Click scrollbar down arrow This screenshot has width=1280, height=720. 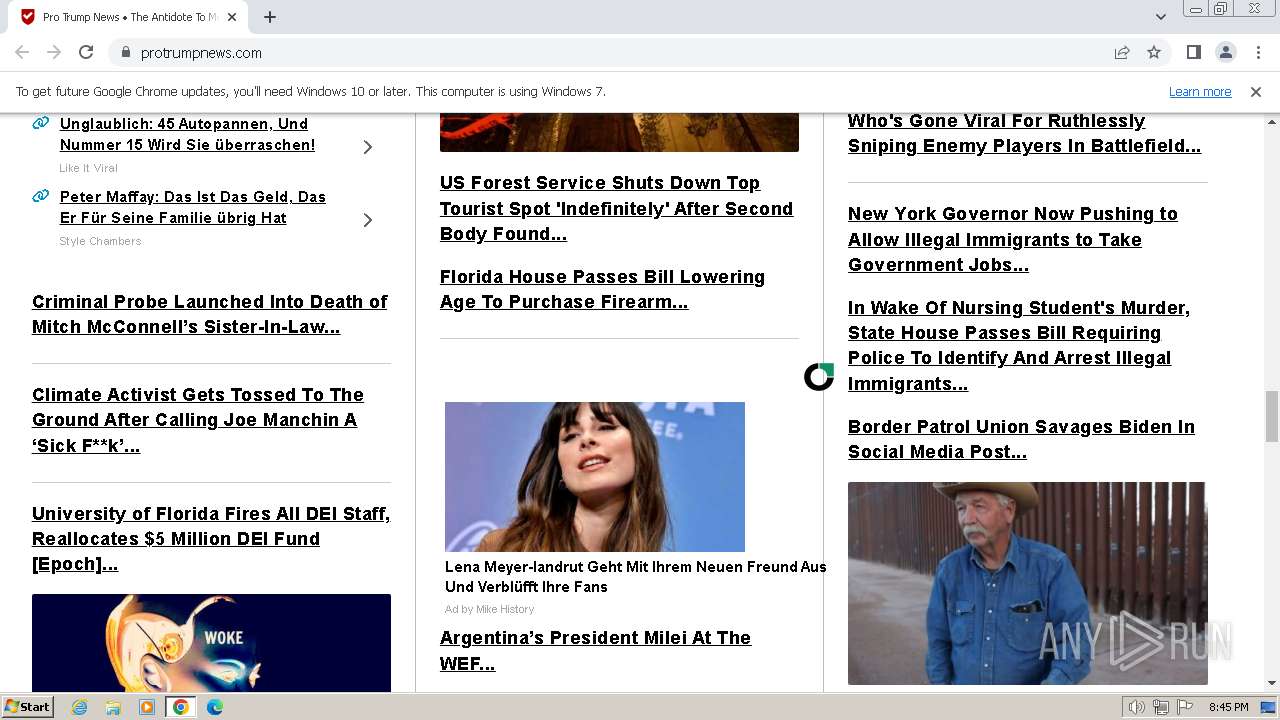(x=1272, y=683)
